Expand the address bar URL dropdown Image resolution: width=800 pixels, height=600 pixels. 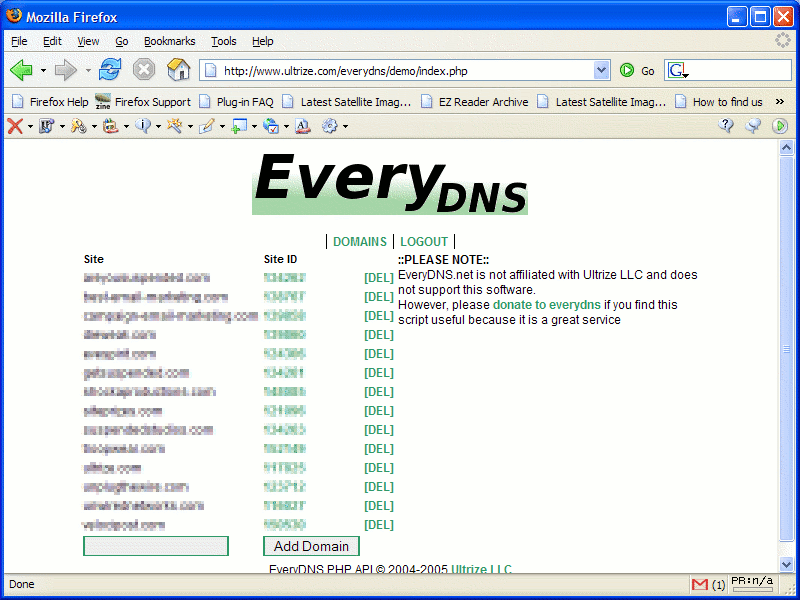point(602,70)
